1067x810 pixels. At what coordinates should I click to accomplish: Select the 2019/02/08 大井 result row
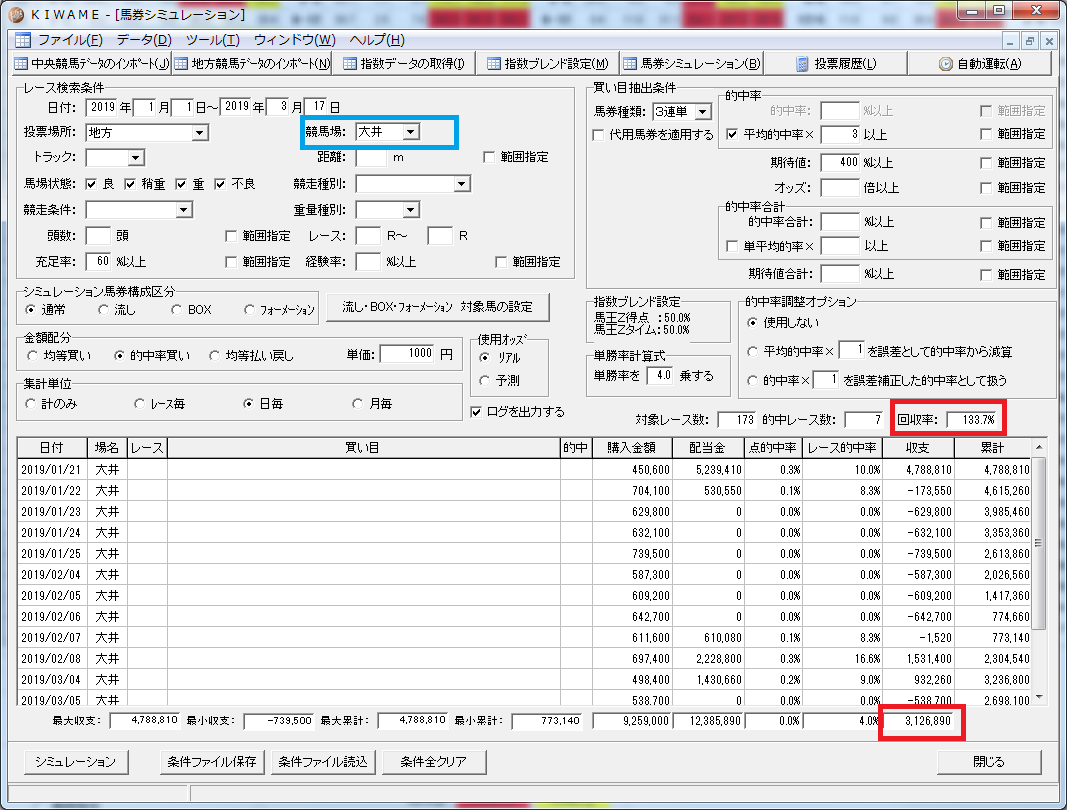524,659
